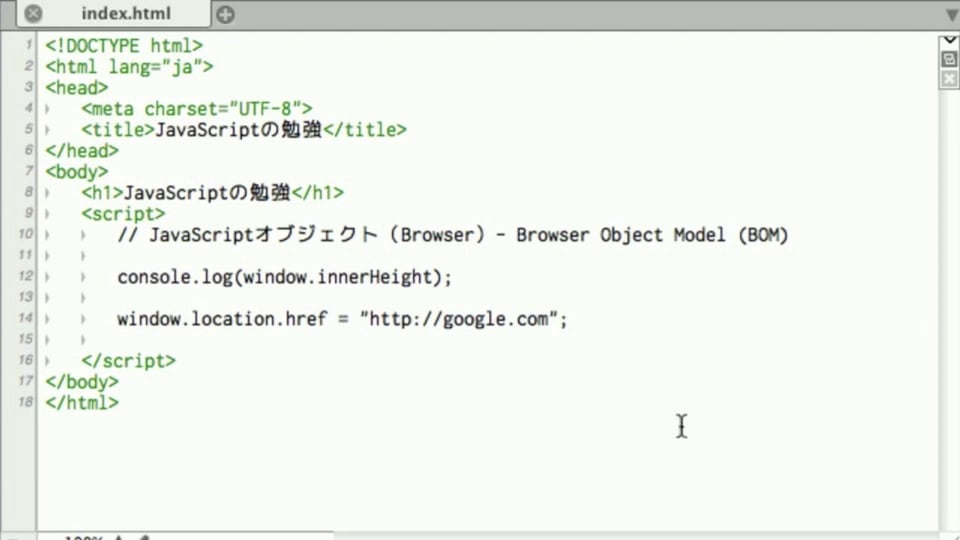960x540 pixels.
Task: Close the index.html tab using its X icon
Action: coord(34,13)
